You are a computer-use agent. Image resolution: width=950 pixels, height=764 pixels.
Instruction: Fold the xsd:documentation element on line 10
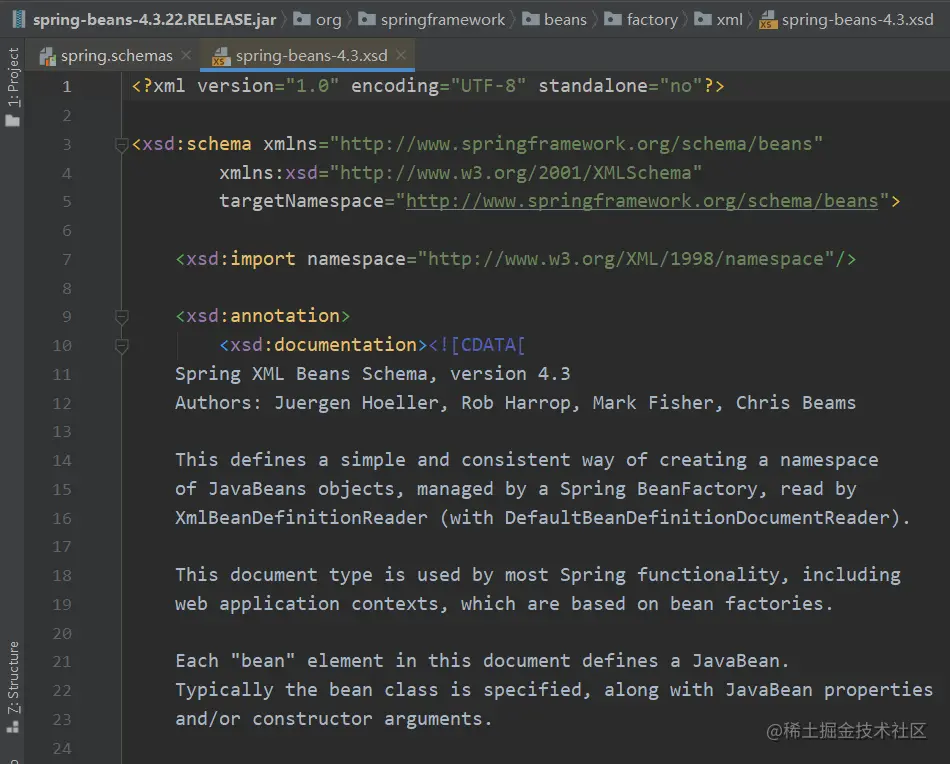(x=121, y=345)
